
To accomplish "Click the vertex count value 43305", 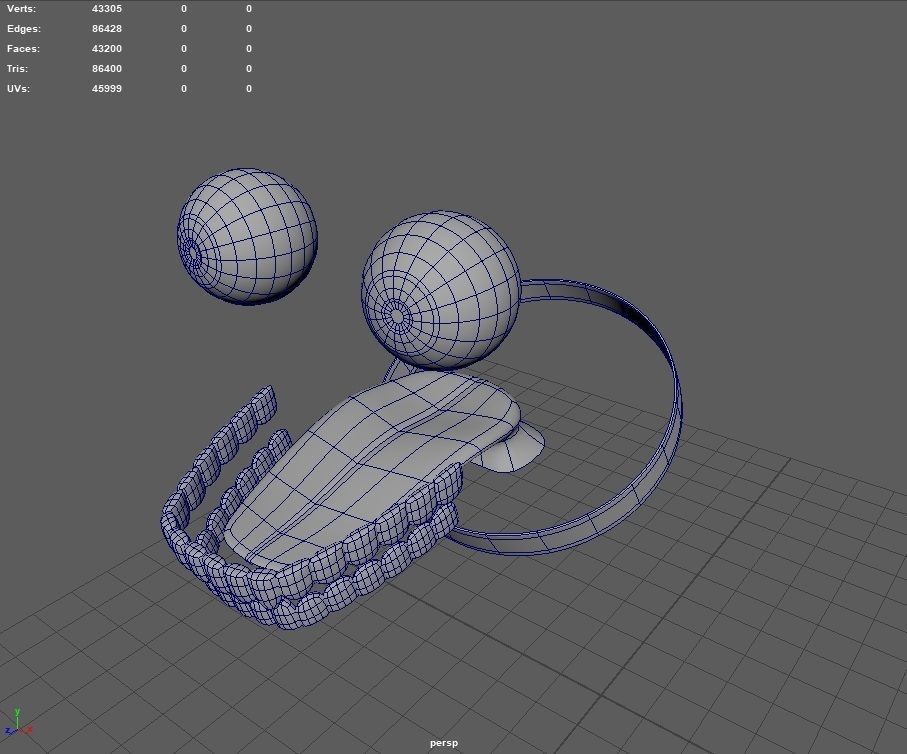I will click(x=106, y=9).
